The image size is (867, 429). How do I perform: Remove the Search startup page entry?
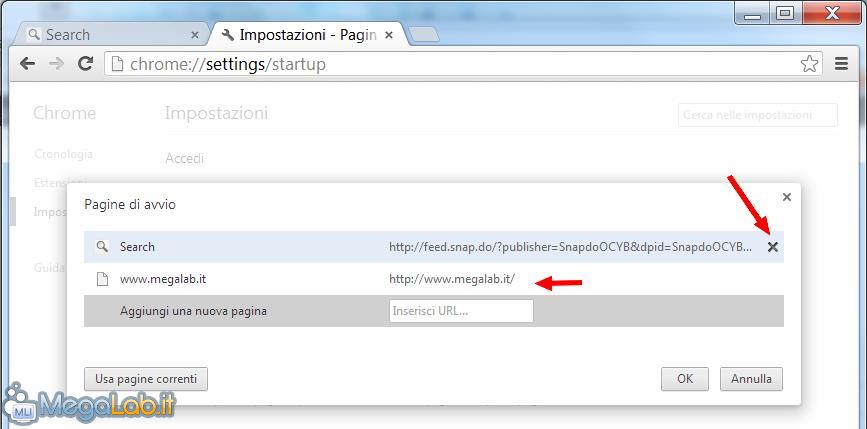pyautogui.click(x=772, y=247)
